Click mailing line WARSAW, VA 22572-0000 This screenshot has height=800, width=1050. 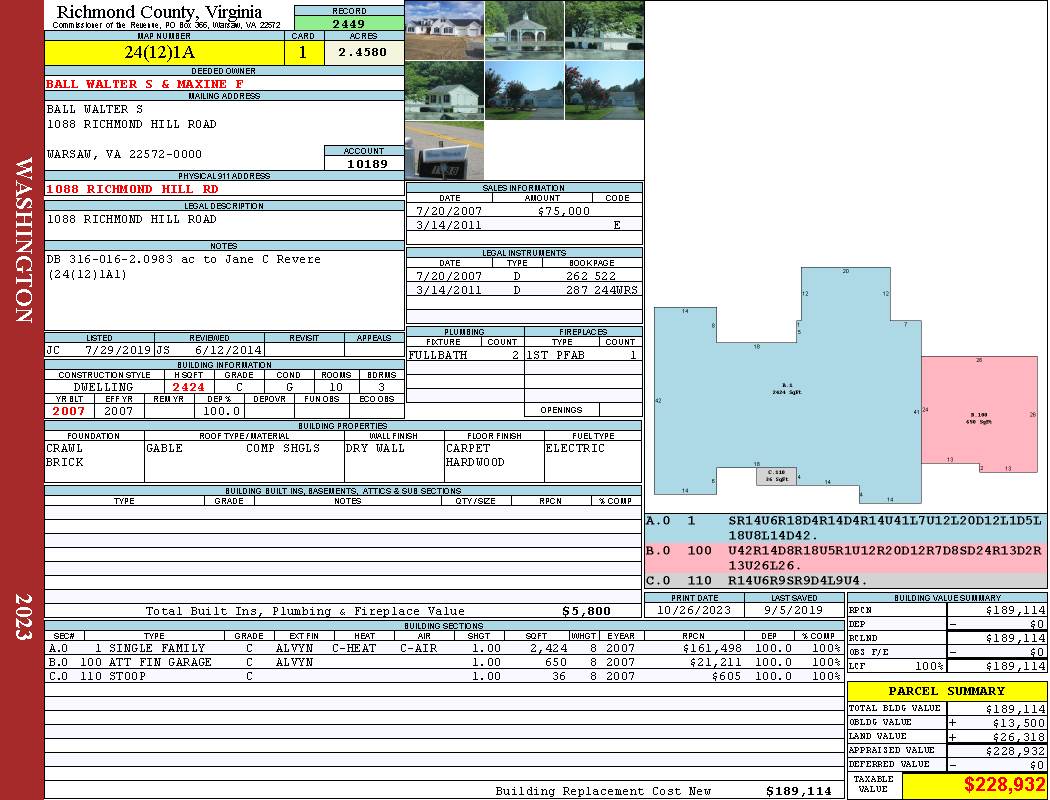click(124, 154)
